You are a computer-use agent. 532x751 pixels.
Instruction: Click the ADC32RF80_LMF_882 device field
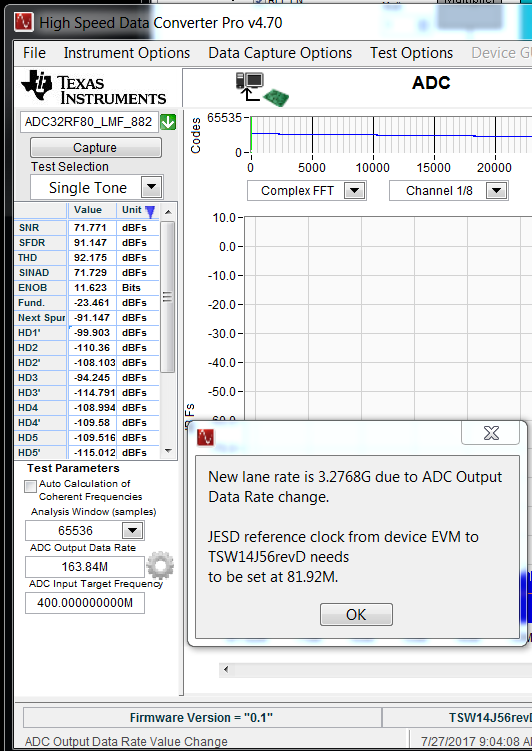(x=89, y=122)
